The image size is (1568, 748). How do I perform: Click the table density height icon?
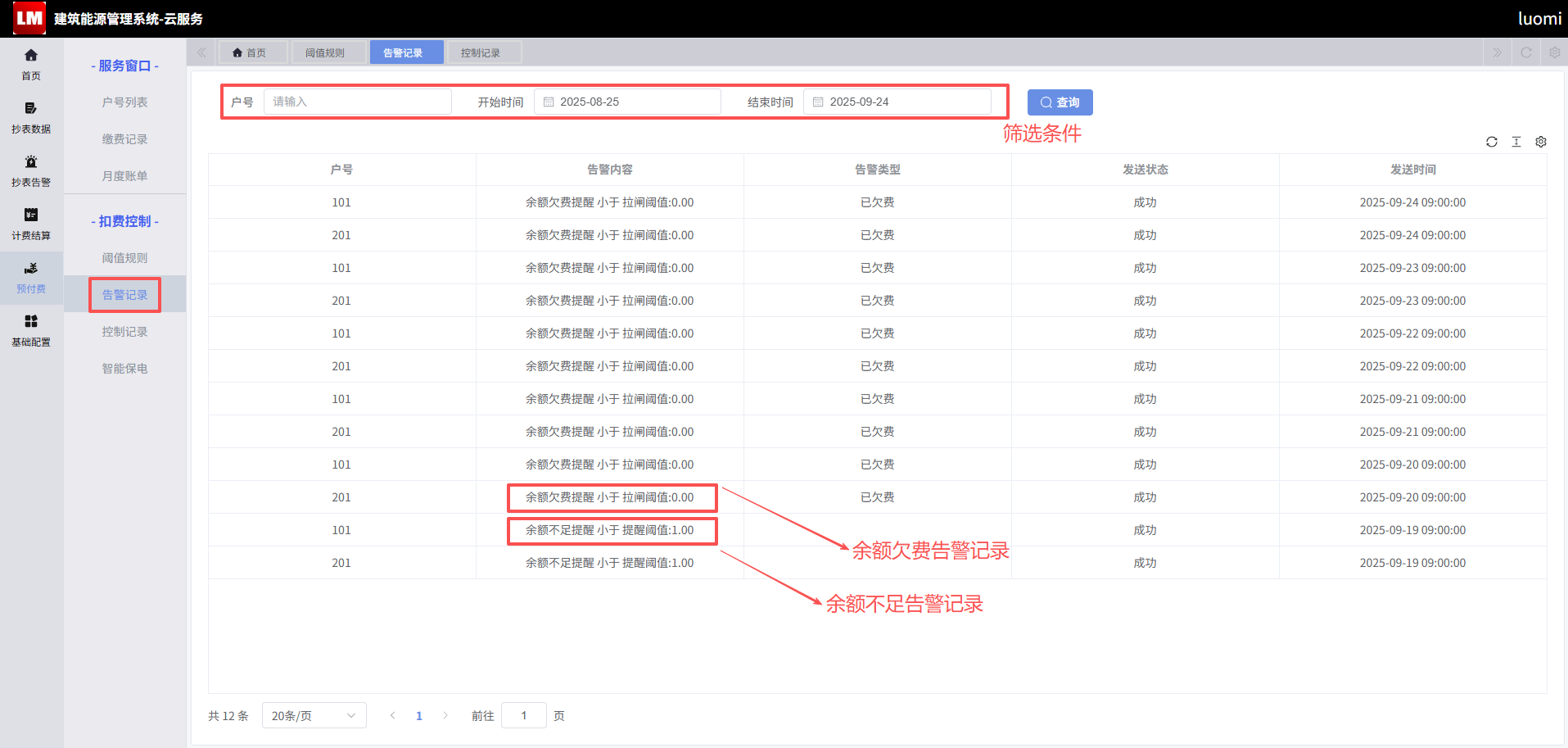tap(1516, 142)
